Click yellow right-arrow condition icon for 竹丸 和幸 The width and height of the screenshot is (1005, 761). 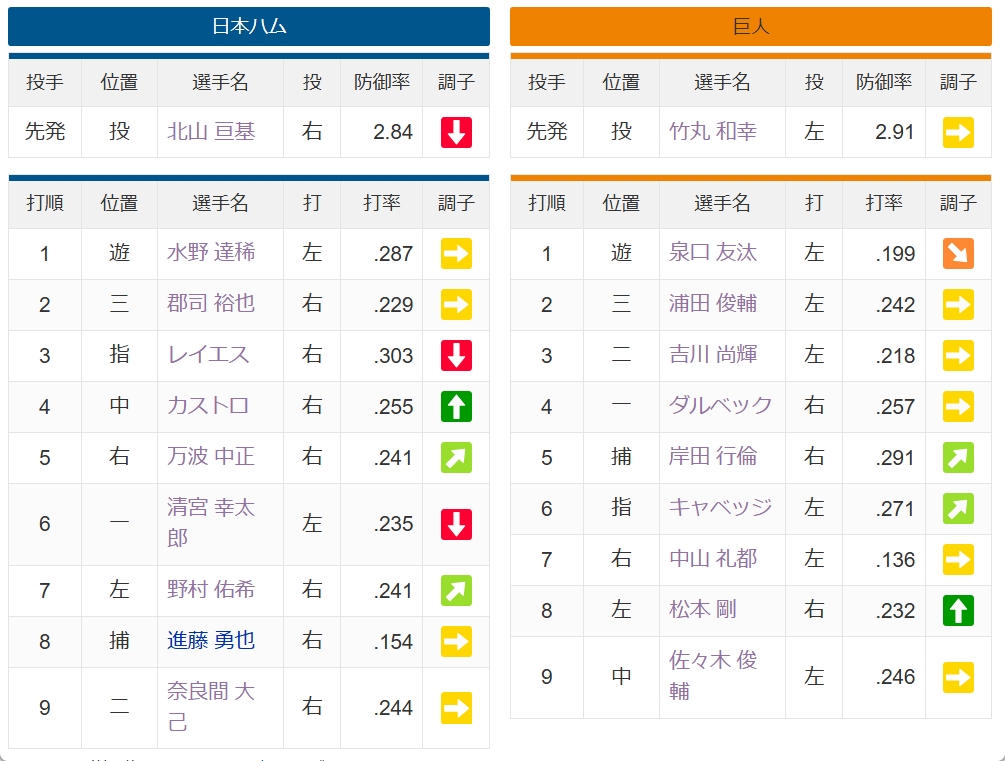[958, 132]
